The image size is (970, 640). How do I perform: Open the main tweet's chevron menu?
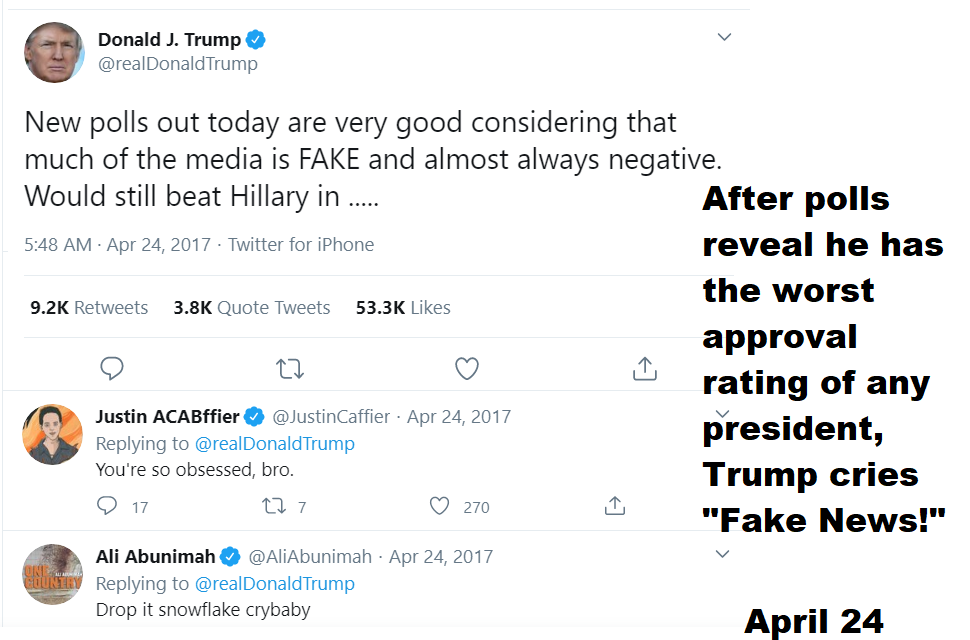pos(724,38)
